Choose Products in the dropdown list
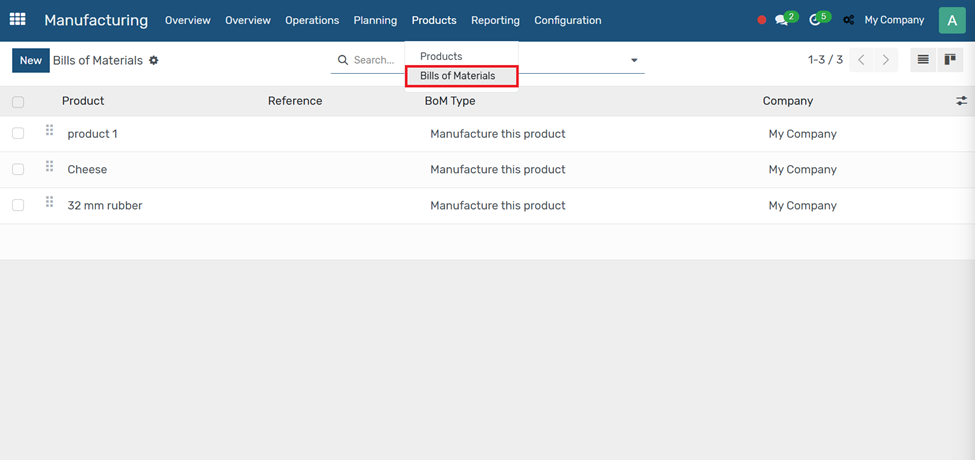This screenshot has width=975, height=460. [x=441, y=56]
